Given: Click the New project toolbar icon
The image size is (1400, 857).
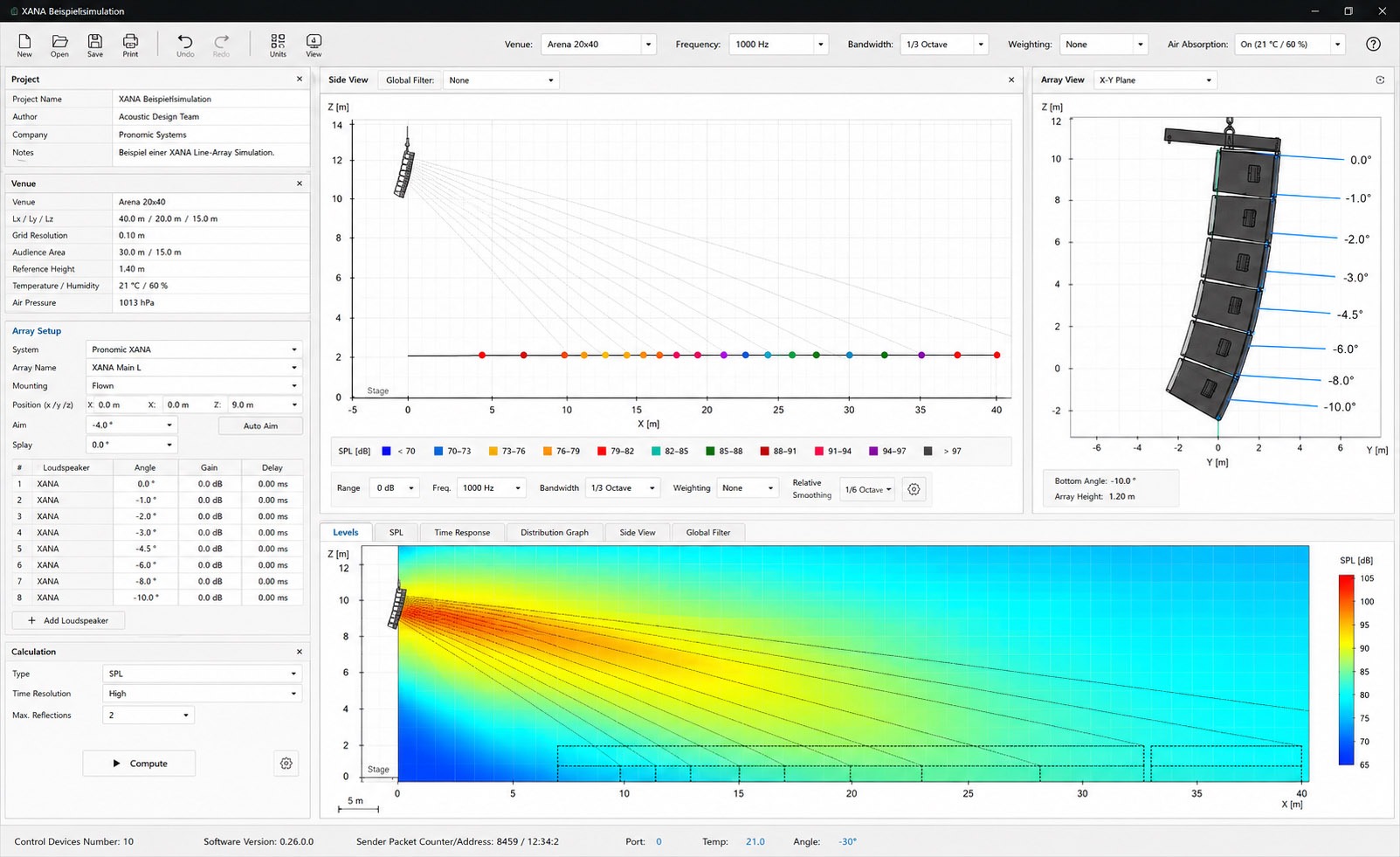Looking at the screenshot, I should click(x=24, y=45).
